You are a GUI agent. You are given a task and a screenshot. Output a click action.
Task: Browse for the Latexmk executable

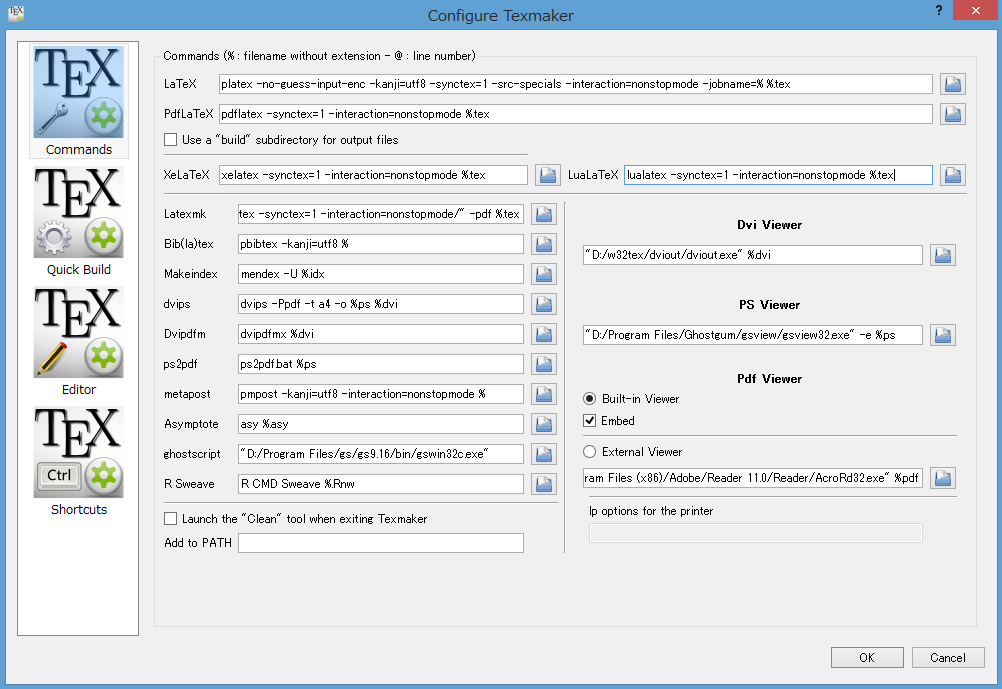pos(544,214)
